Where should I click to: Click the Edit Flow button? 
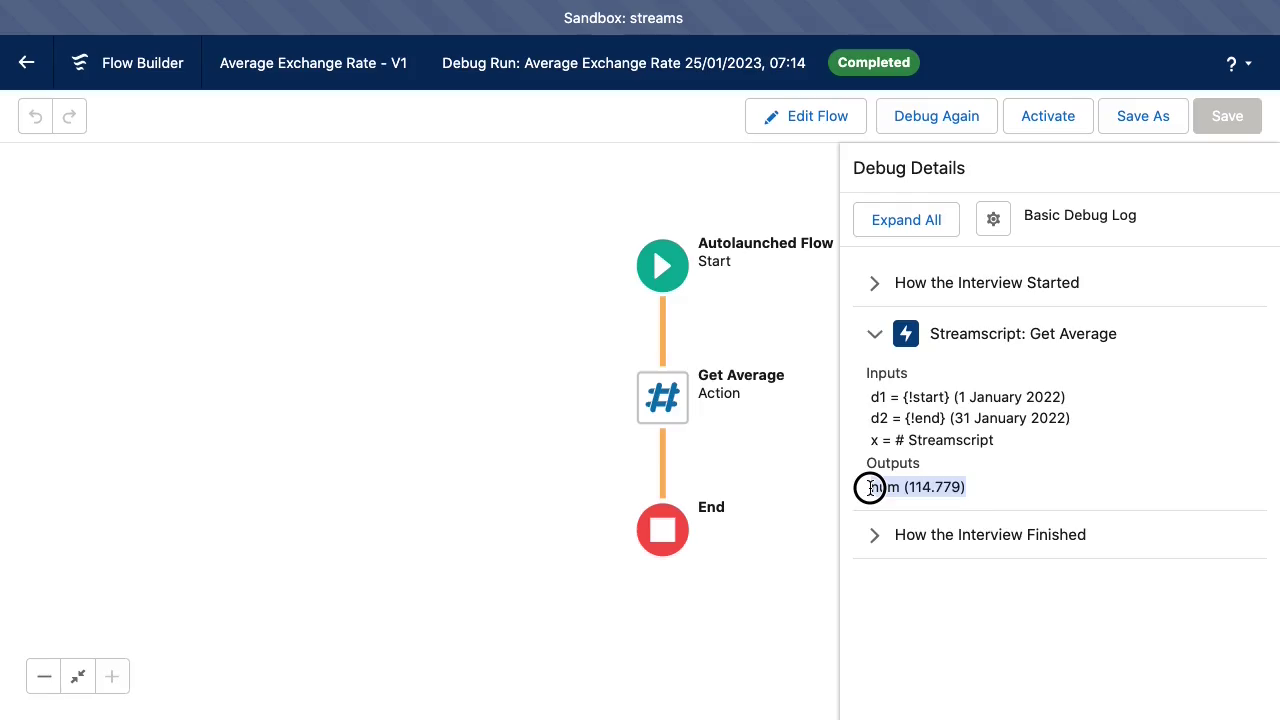tap(805, 116)
